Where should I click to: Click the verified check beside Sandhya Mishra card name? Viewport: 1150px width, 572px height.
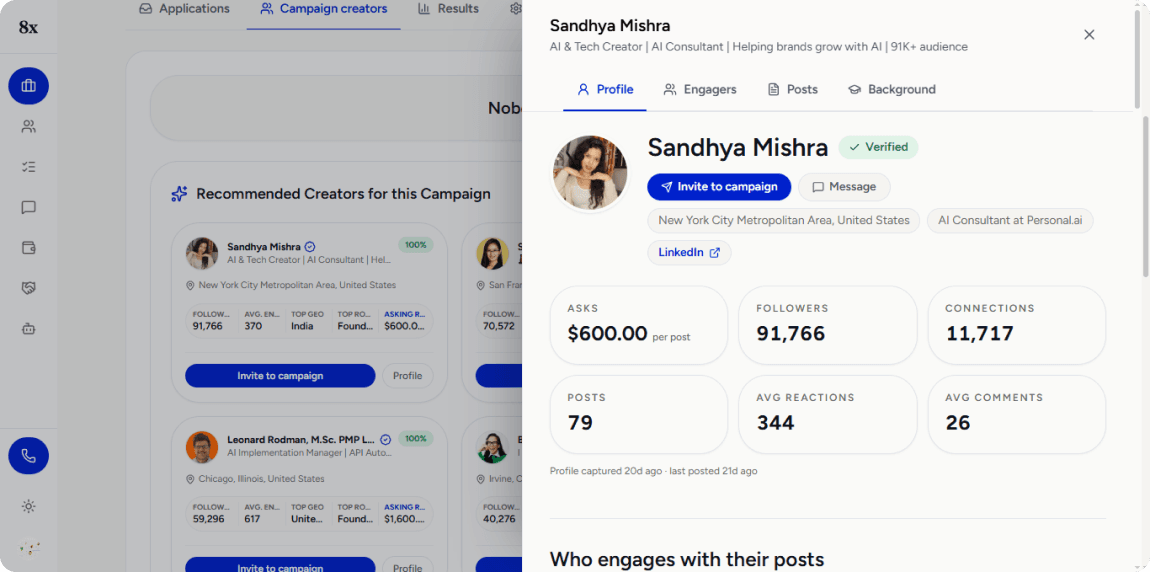click(310, 247)
